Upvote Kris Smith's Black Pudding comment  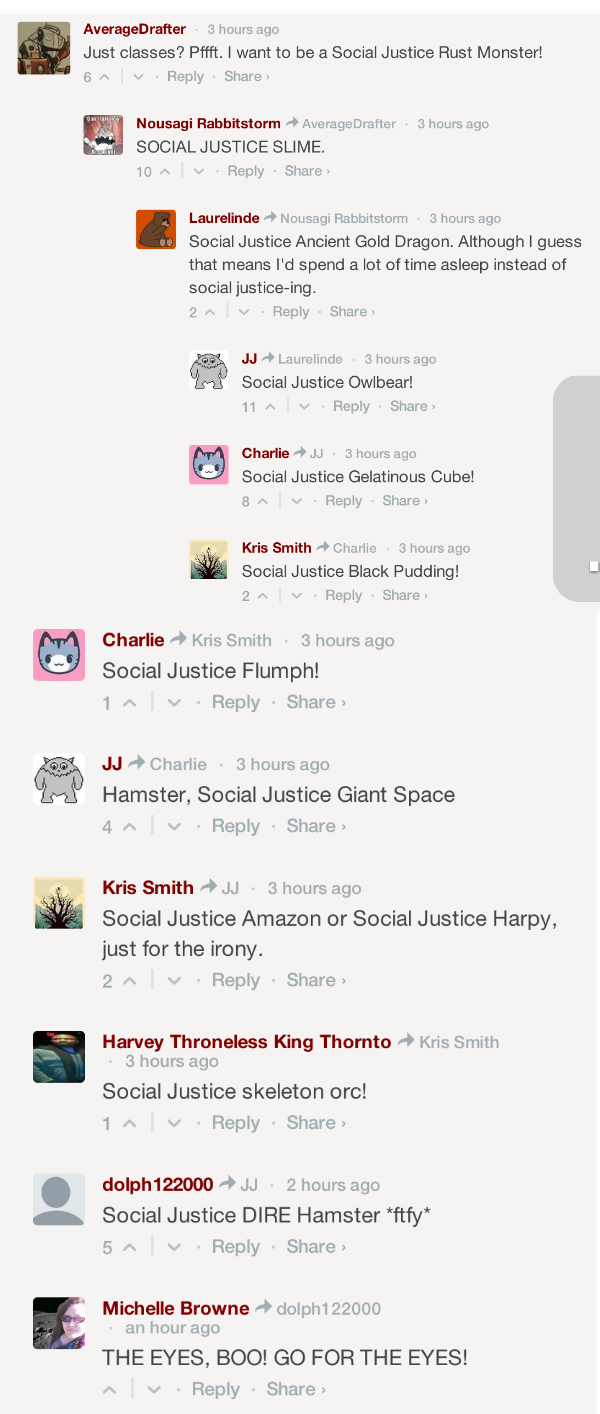(x=262, y=596)
